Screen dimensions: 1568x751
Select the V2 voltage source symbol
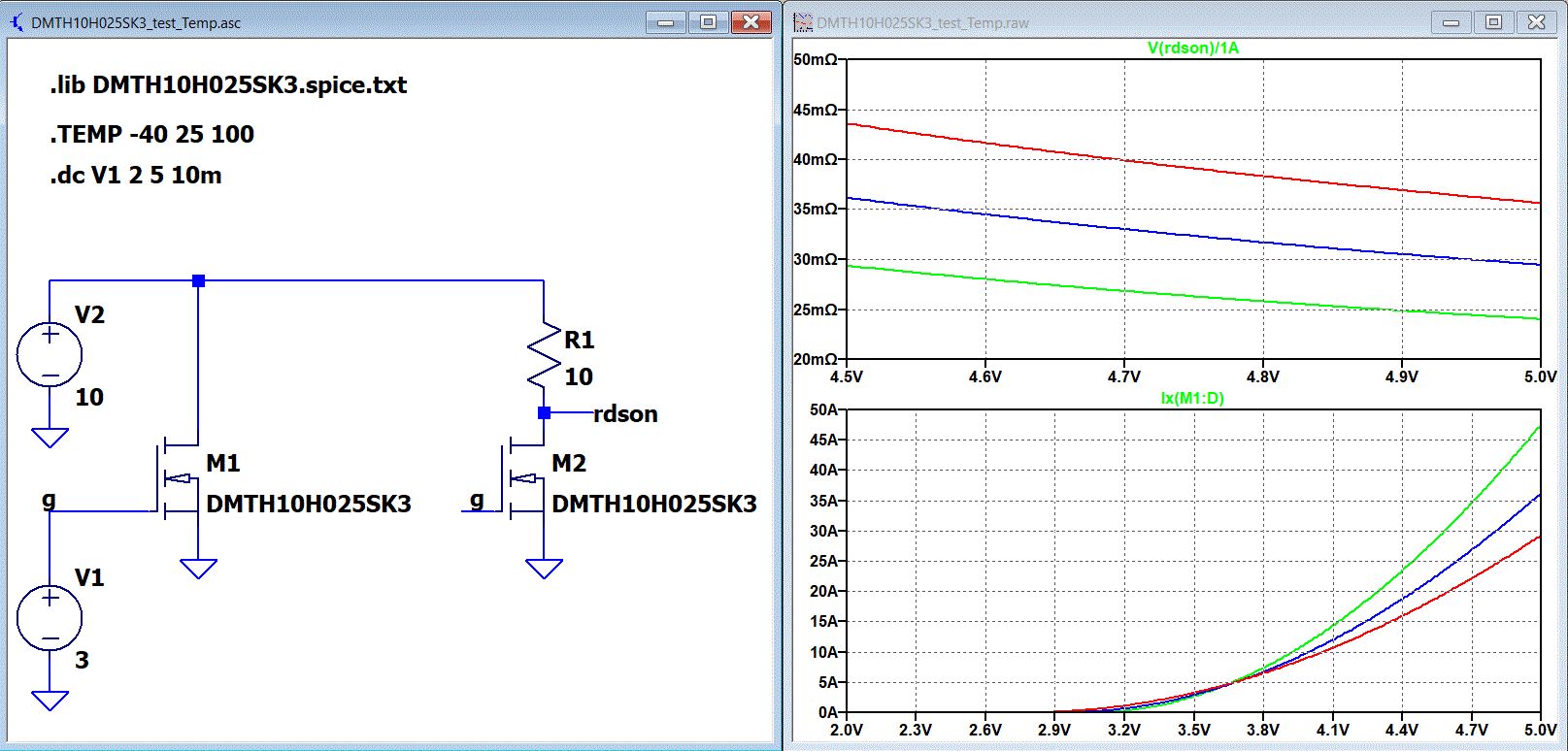50,354
